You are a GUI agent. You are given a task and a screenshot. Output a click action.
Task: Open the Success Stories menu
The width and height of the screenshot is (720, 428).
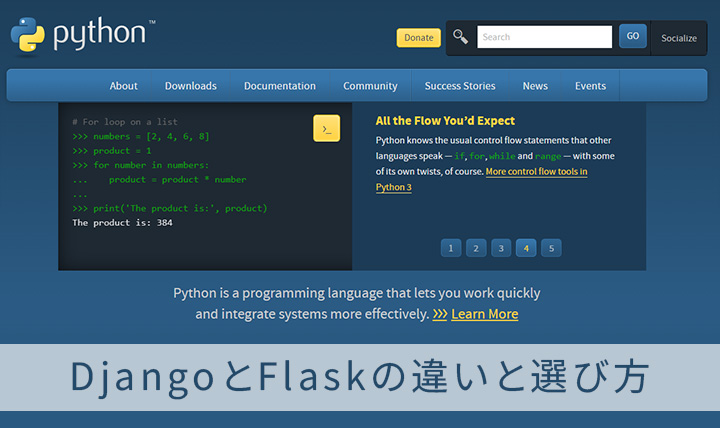coord(459,86)
